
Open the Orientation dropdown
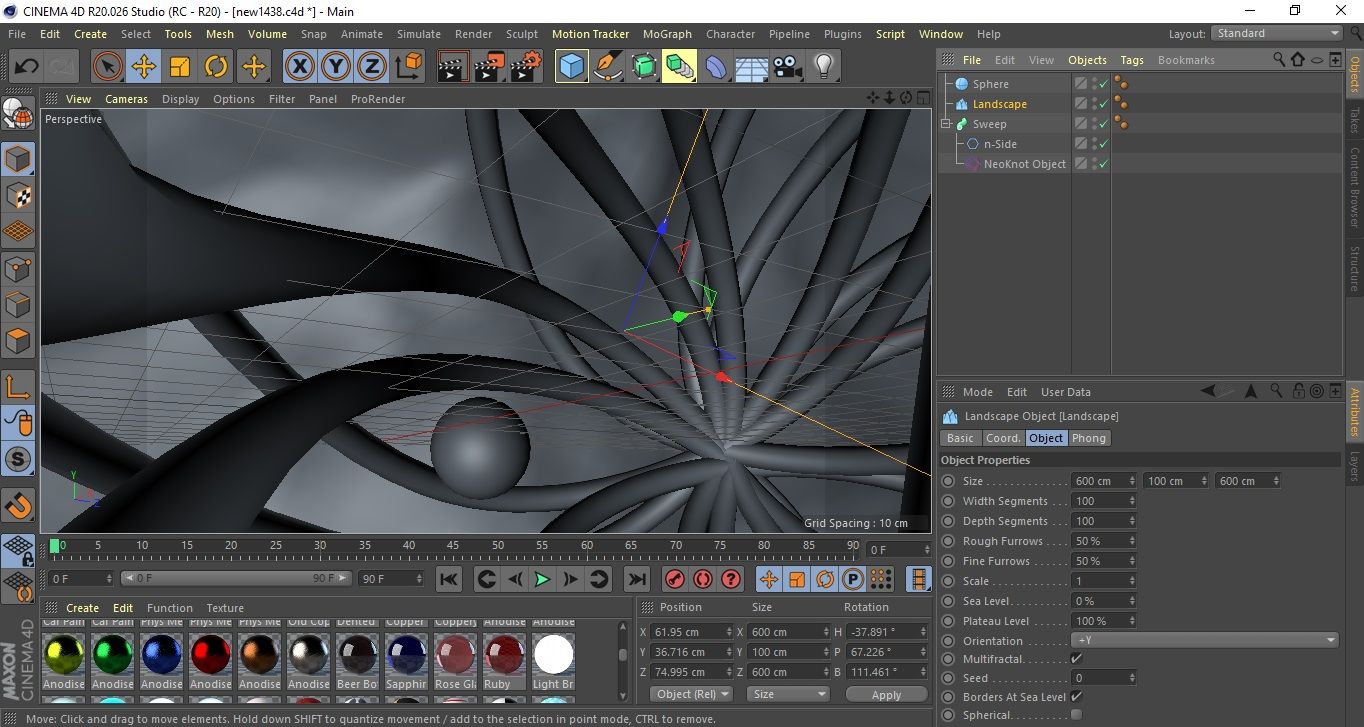(x=1204, y=641)
